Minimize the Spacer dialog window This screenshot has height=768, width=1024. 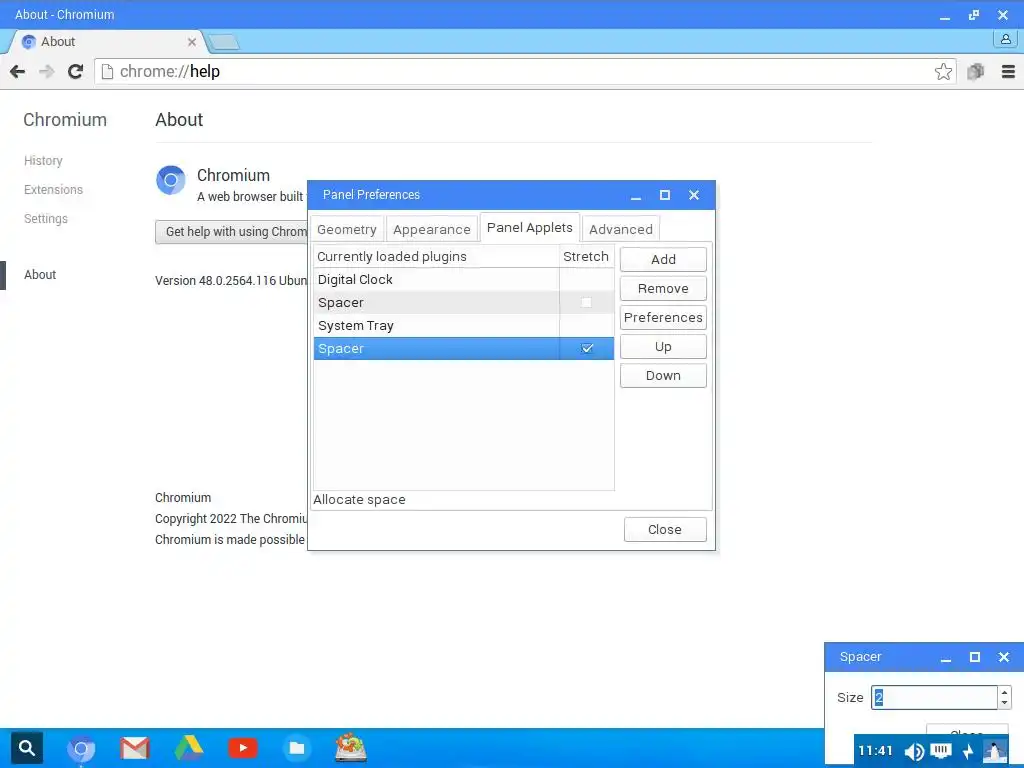point(946,658)
